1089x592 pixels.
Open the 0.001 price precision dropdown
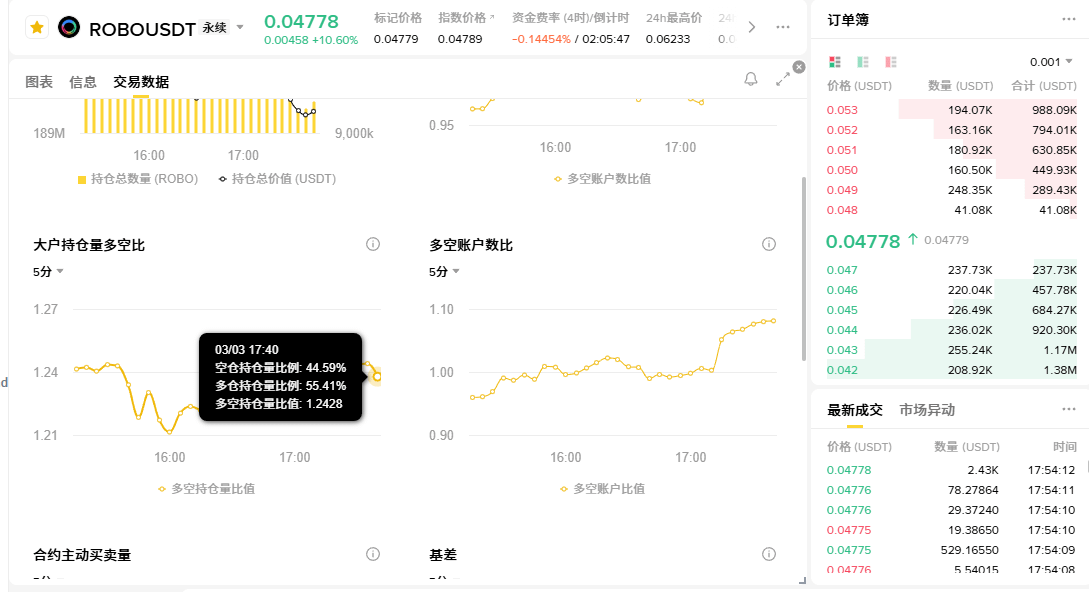click(x=1051, y=62)
